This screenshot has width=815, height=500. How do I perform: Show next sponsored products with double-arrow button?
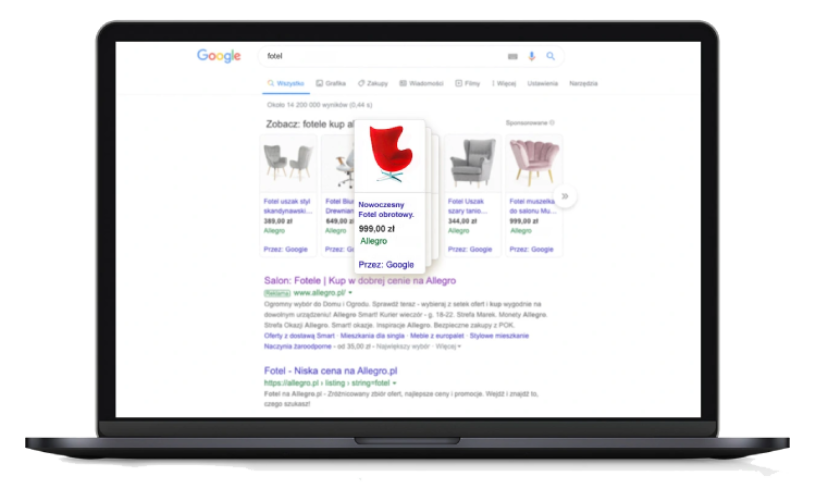click(565, 196)
